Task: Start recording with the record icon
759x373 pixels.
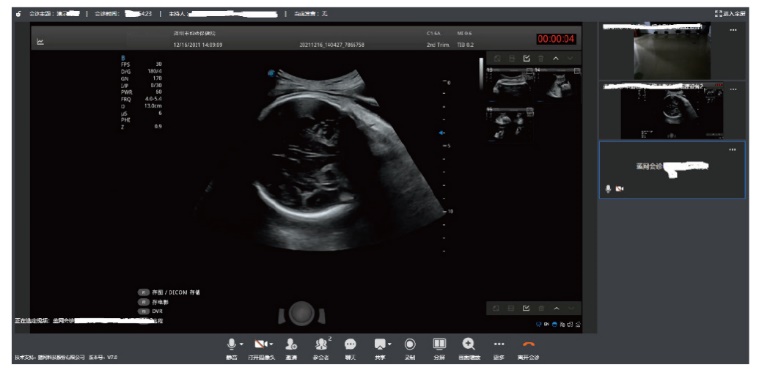Action: (x=410, y=344)
